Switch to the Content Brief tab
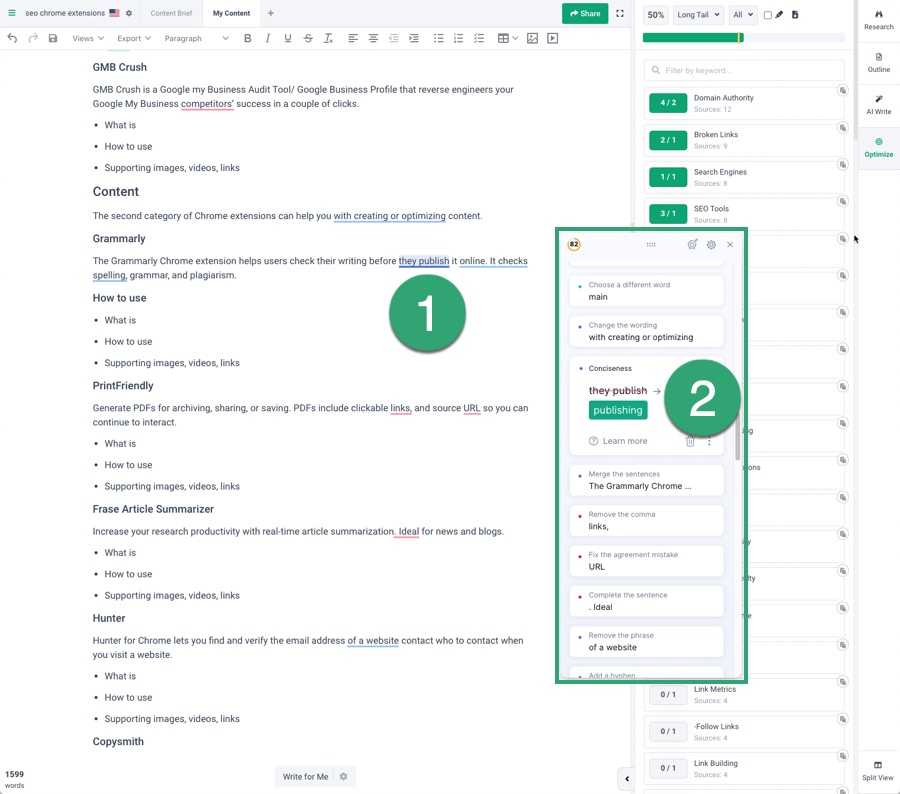 (171, 13)
